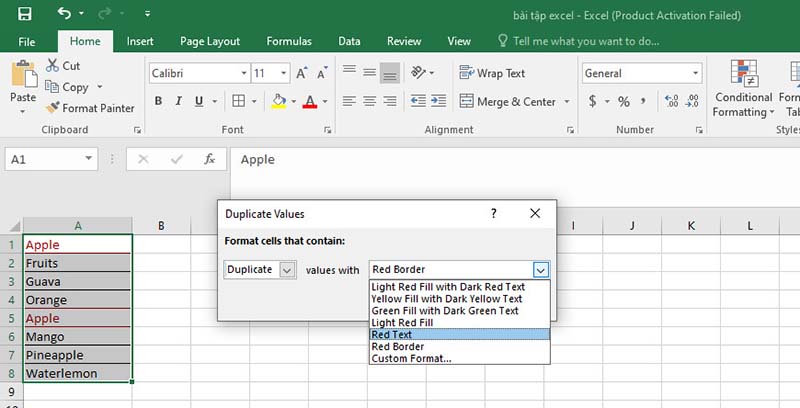The width and height of the screenshot is (800, 408).
Task: Switch to the Insert tab
Action: 140,41
